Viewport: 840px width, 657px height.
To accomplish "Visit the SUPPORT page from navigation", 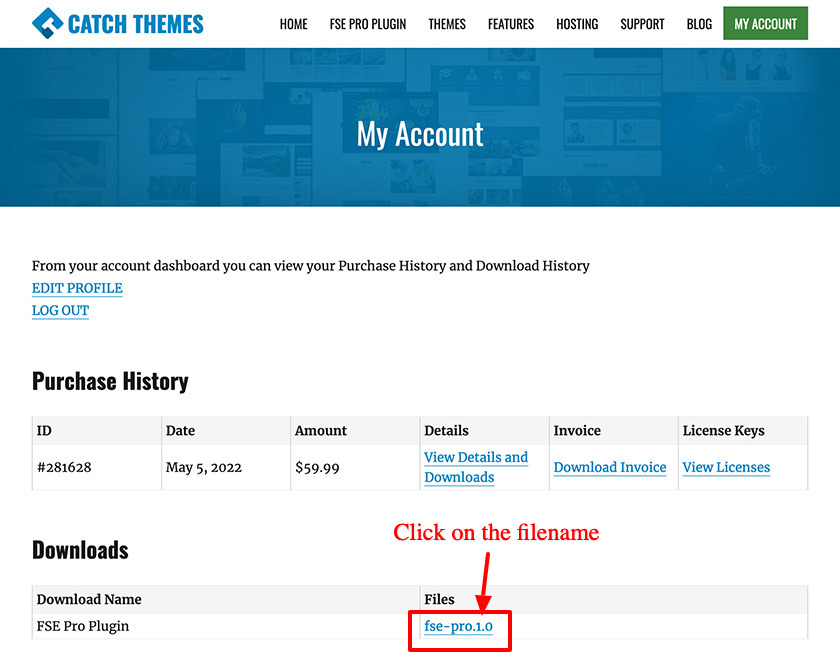I will (642, 24).
